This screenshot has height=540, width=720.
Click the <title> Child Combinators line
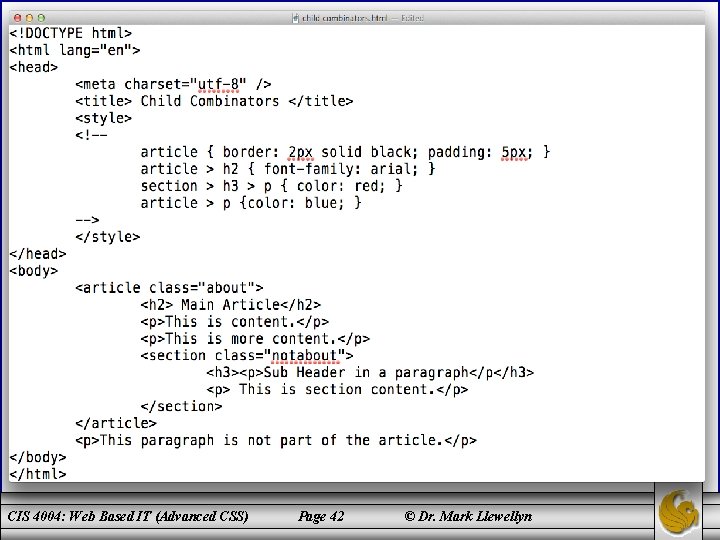click(x=214, y=101)
